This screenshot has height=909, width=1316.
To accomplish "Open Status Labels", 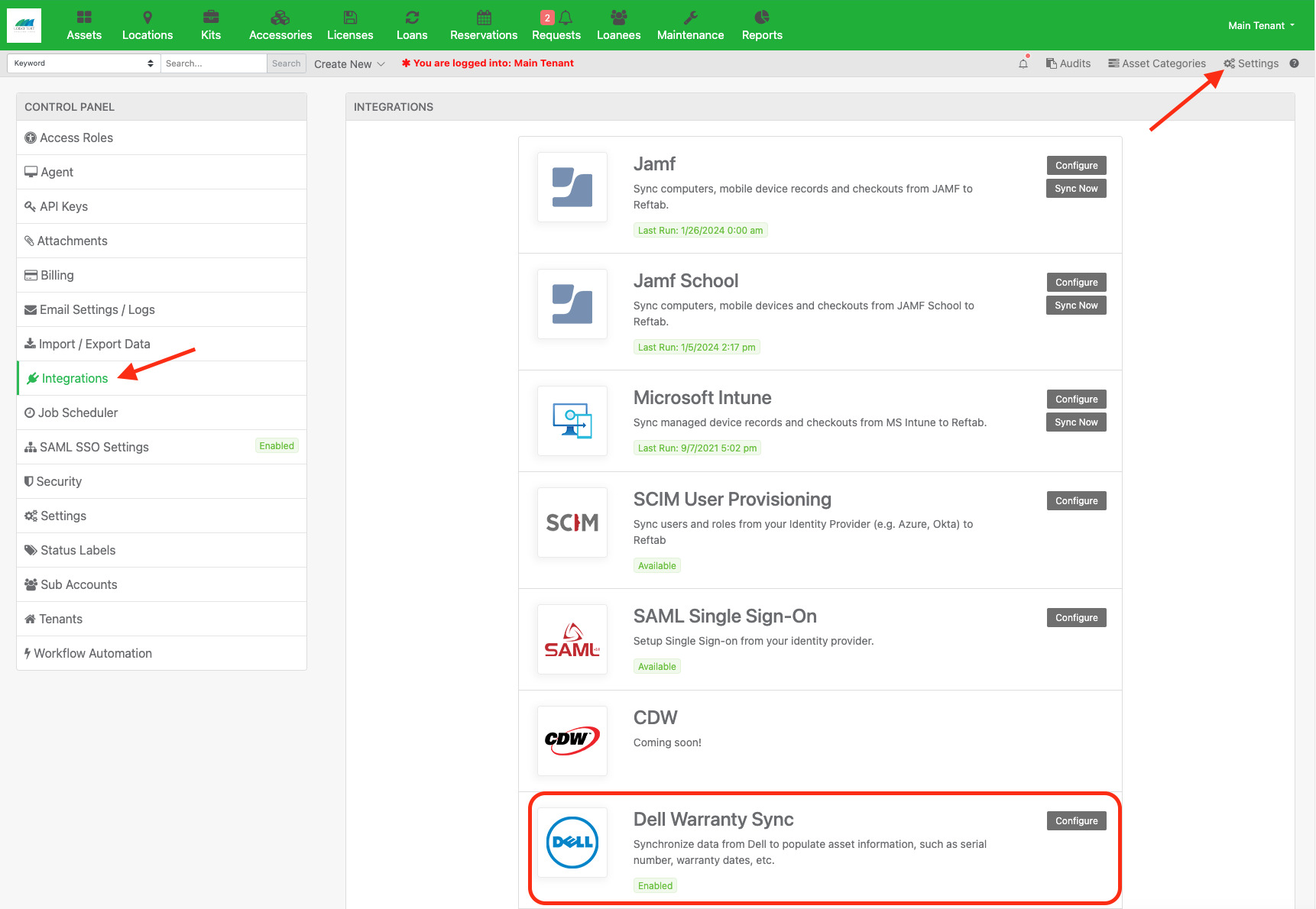I will pos(161,550).
